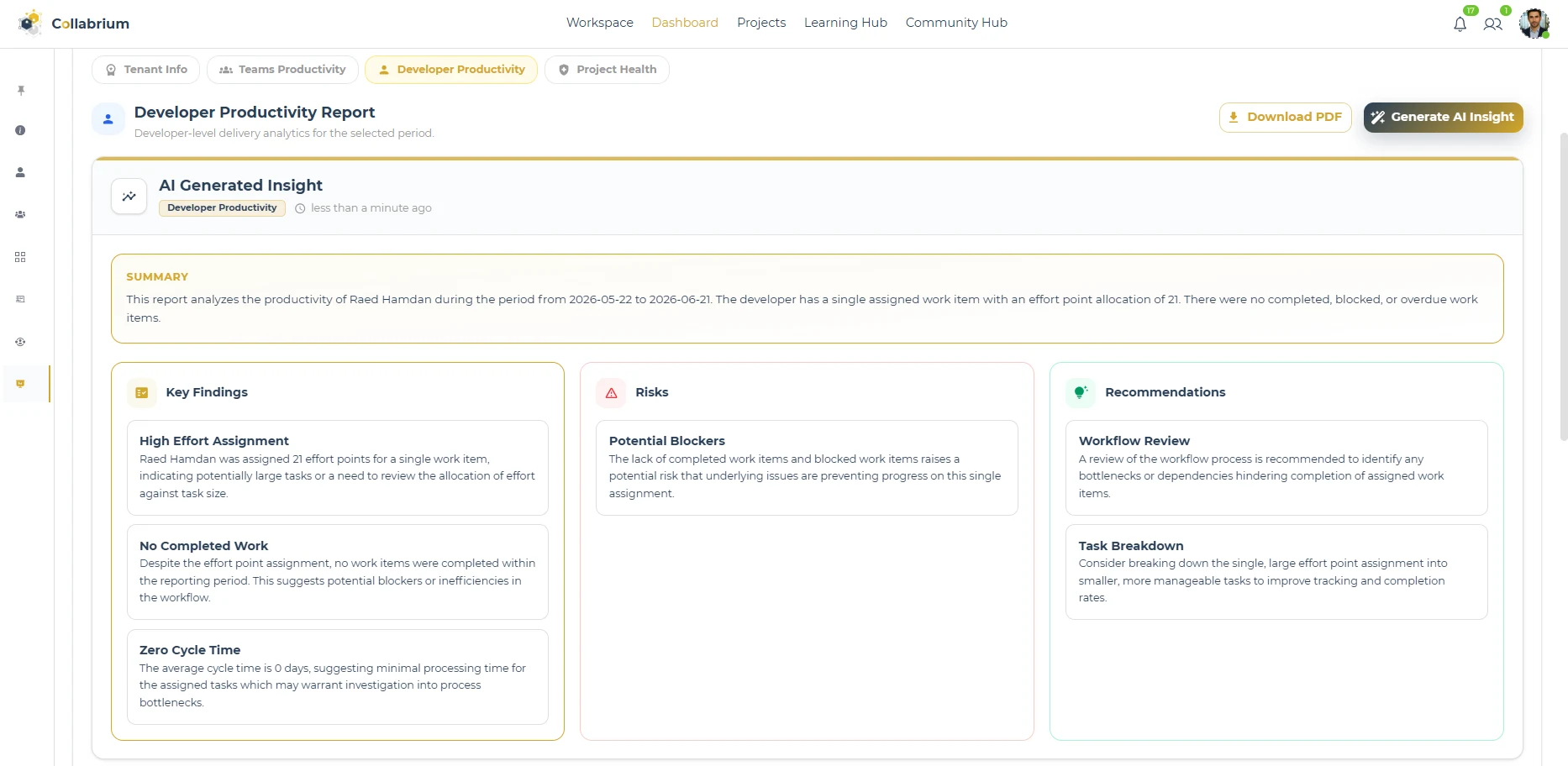Navigate to Community Hub
This screenshot has width=1568, height=766.
coord(956,23)
